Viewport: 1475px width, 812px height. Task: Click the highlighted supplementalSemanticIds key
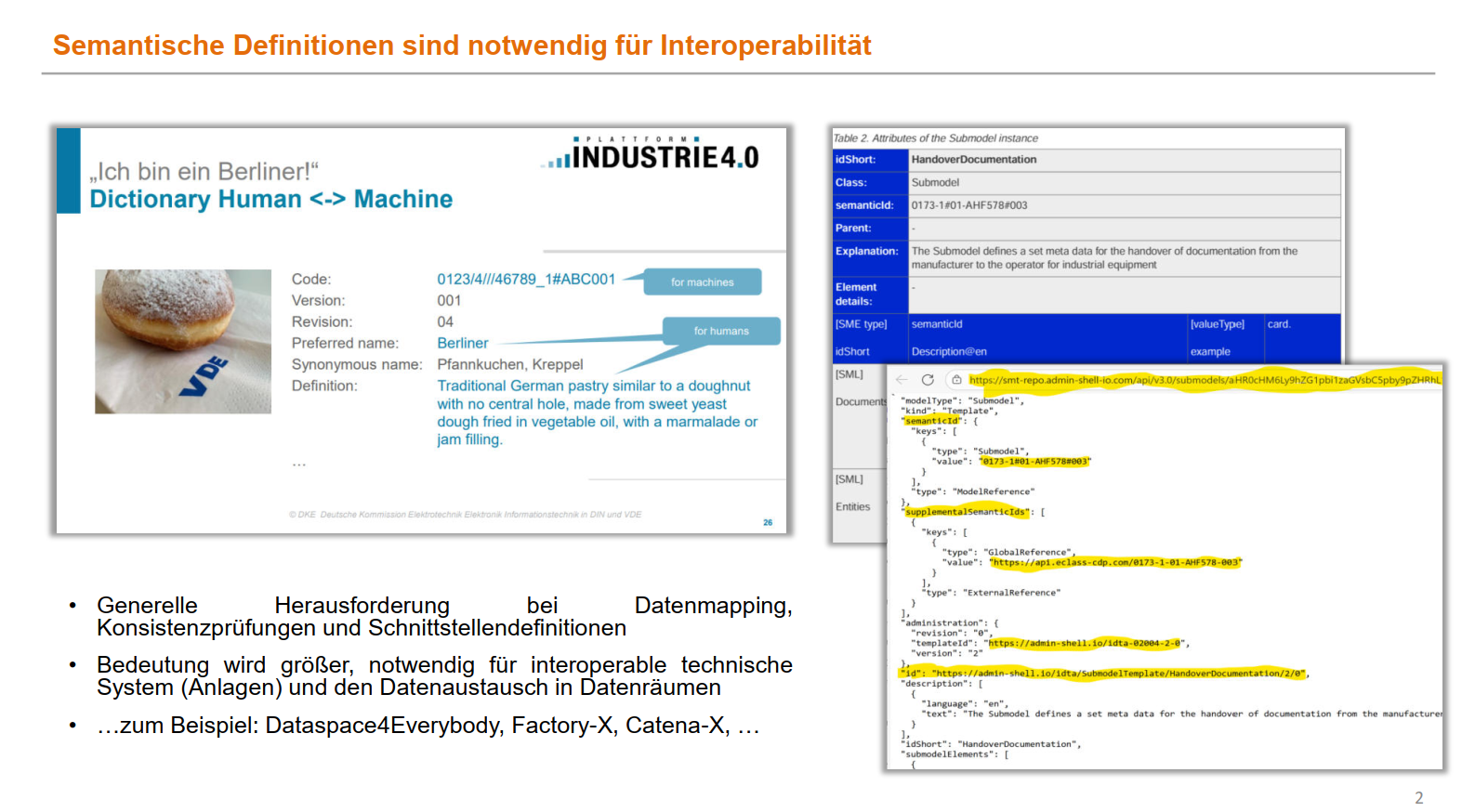click(x=967, y=512)
